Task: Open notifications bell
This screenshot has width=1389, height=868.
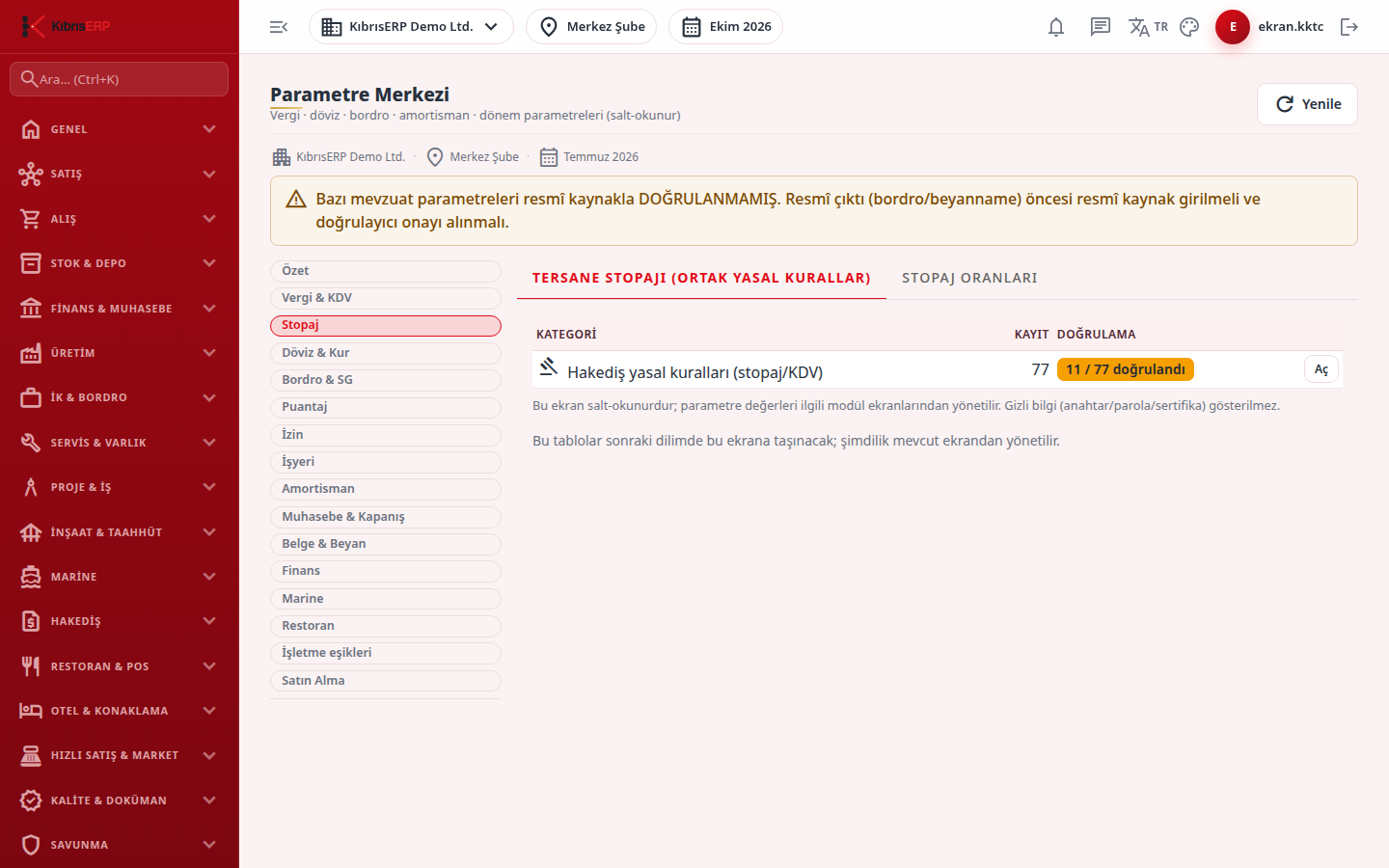Action: [1056, 27]
